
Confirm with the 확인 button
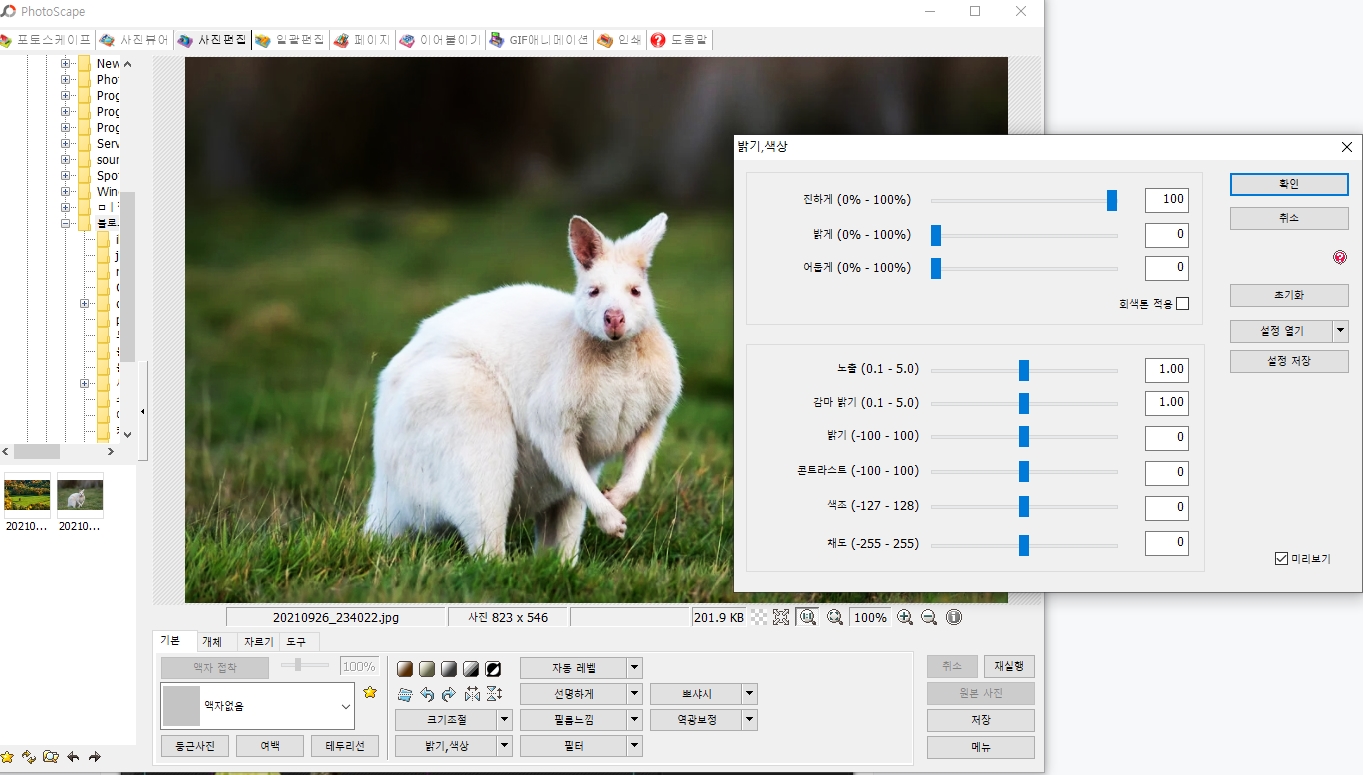point(1289,184)
